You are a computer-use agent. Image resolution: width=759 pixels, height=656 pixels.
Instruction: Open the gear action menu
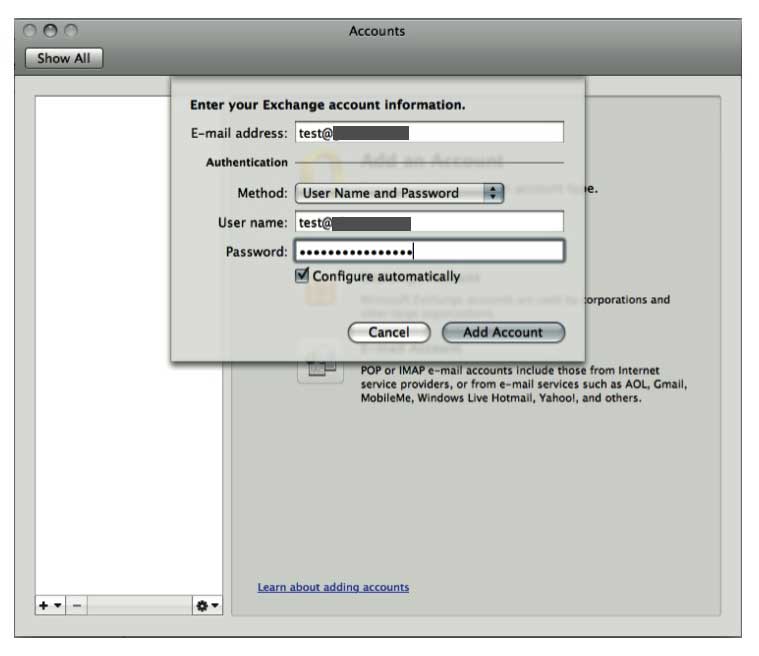pyautogui.click(x=207, y=606)
